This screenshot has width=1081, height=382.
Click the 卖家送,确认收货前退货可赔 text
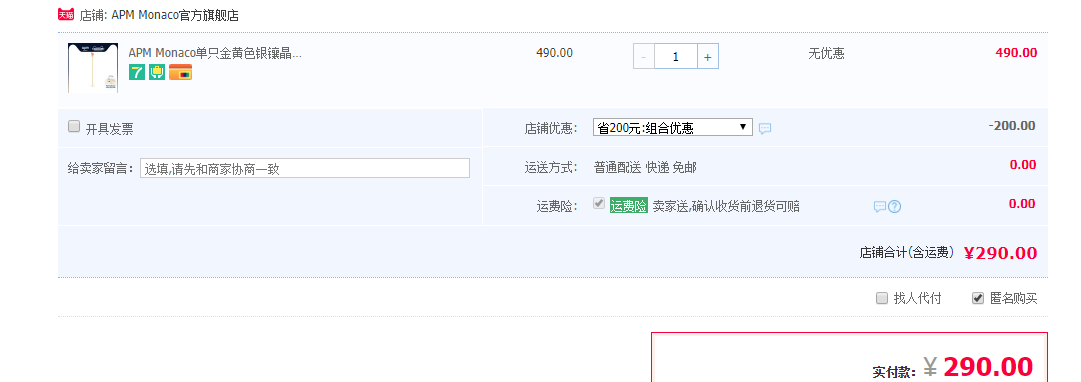726,206
